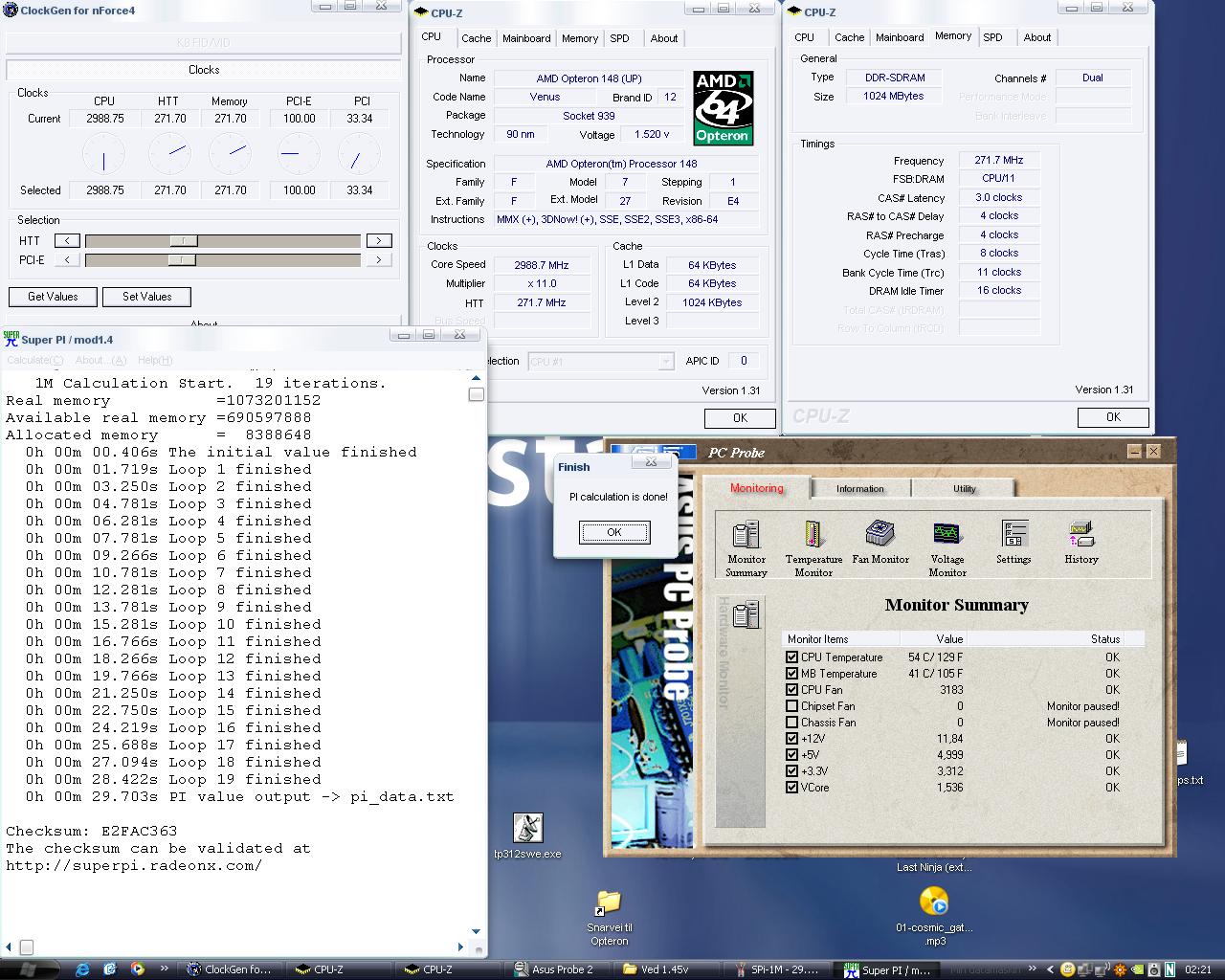Open PC Probe Settings icon
The image size is (1225, 980).
(1013, 542)
